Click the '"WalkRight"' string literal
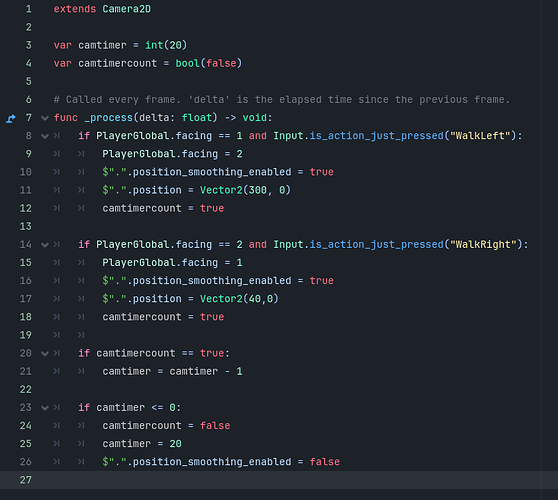The image size is (558, 500). click(x=483, y=244)
